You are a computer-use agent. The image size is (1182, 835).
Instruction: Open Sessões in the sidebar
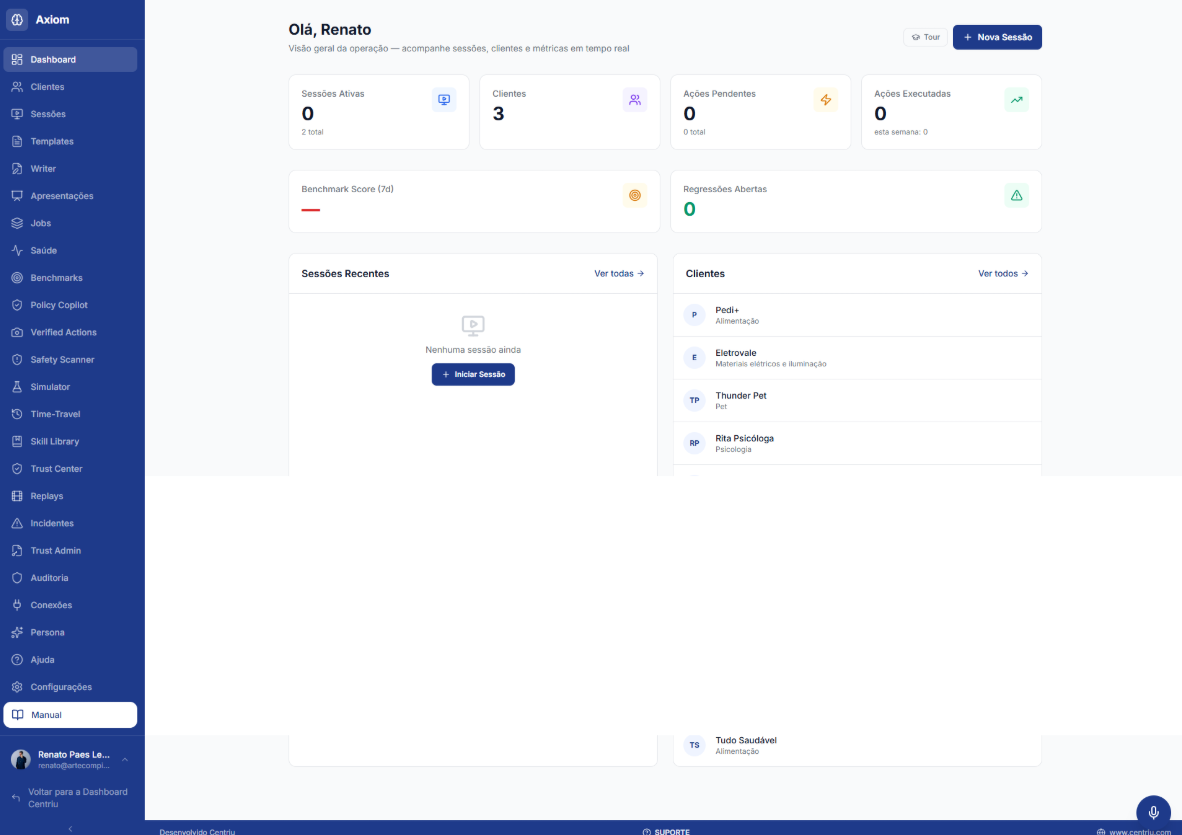pos(70,114)
